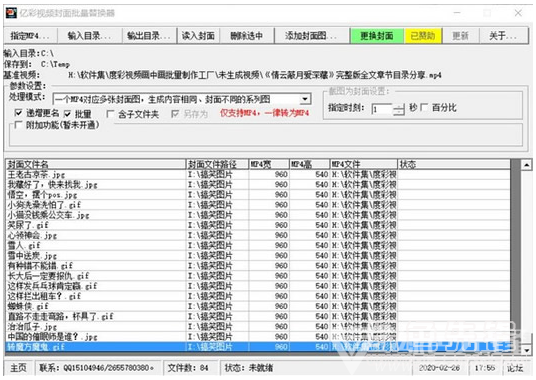
Task: Click 主页 in the status bar
Action: coord(18,368)
